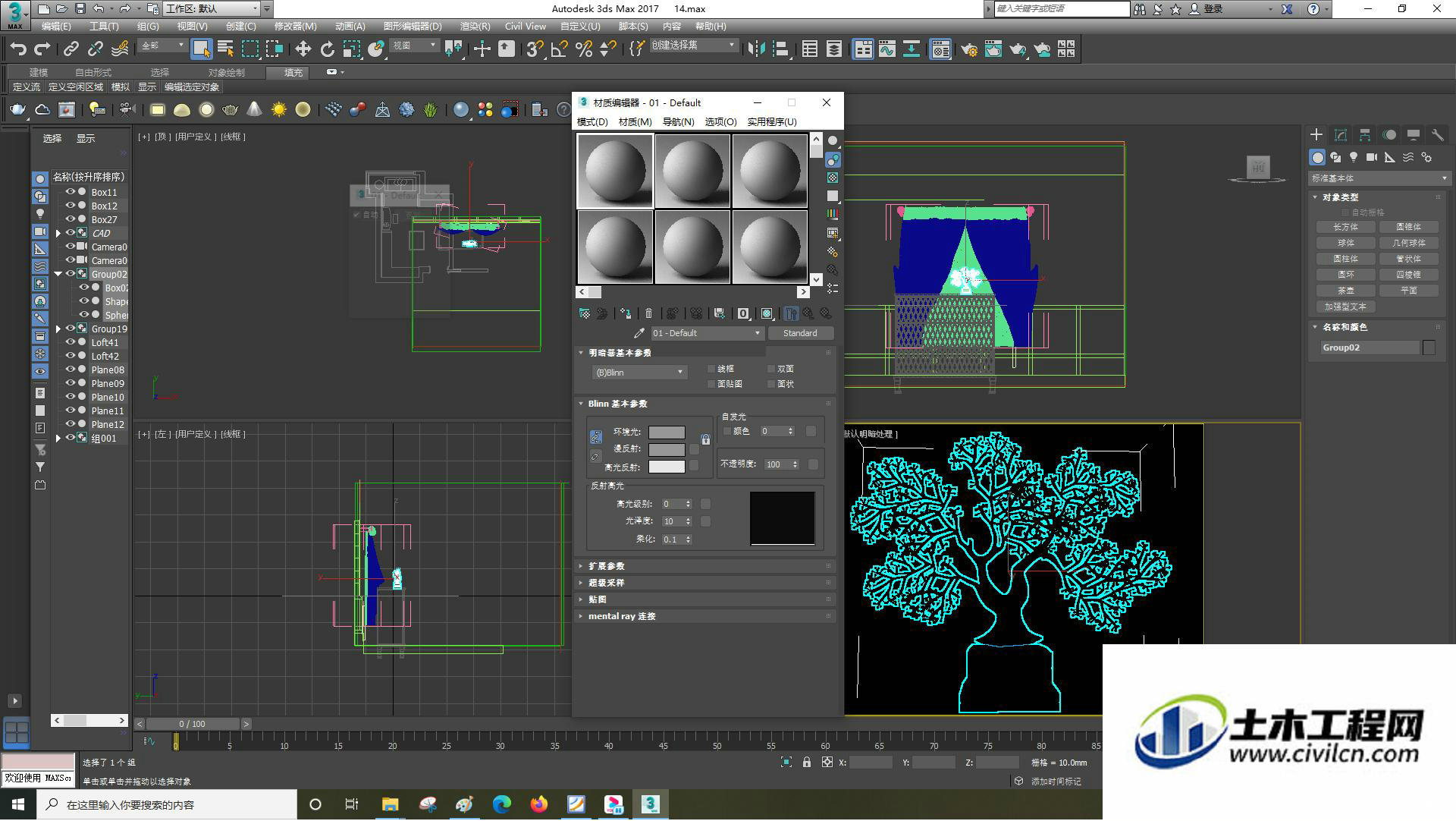Open the 修改器(M) menu
The image size is (1456, 821).
[x=296, y=27]
